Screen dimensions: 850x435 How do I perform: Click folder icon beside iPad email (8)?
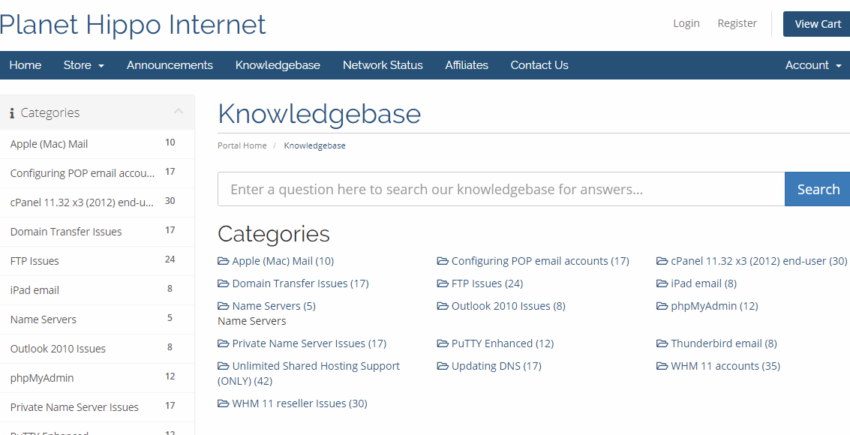(x=662, y=283)
